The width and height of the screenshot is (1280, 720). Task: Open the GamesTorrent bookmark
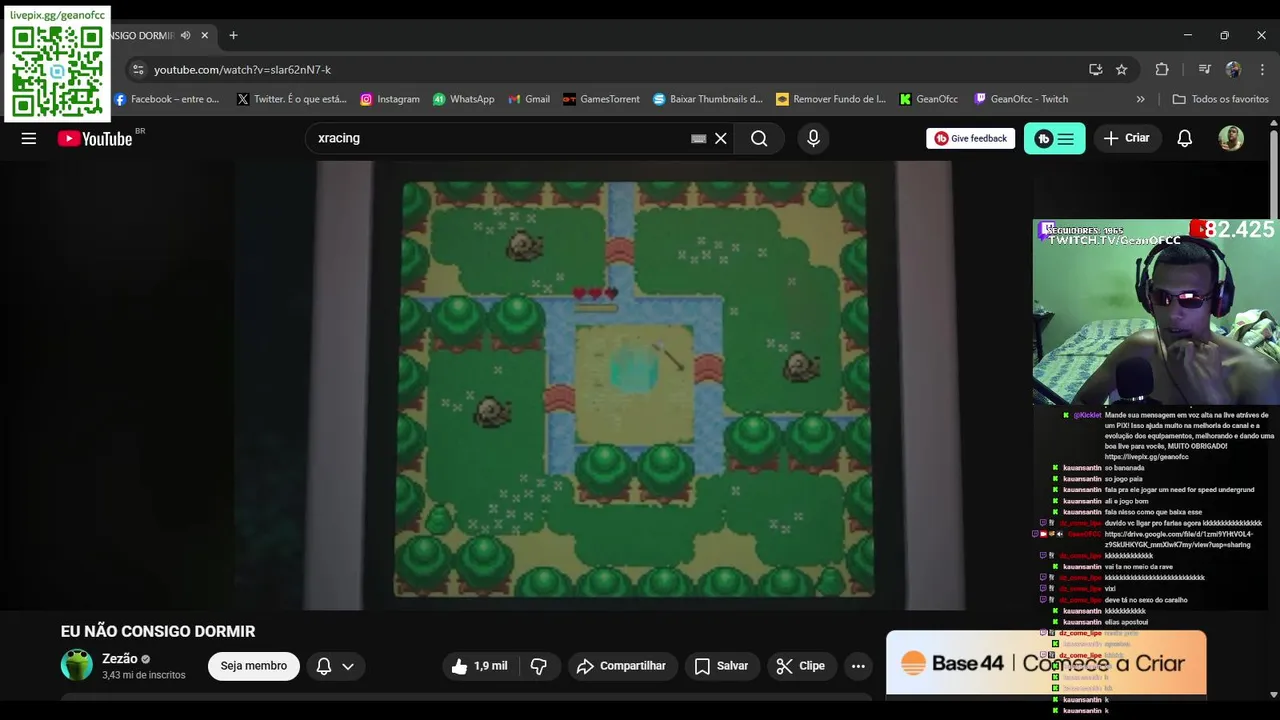coord(601,99)
